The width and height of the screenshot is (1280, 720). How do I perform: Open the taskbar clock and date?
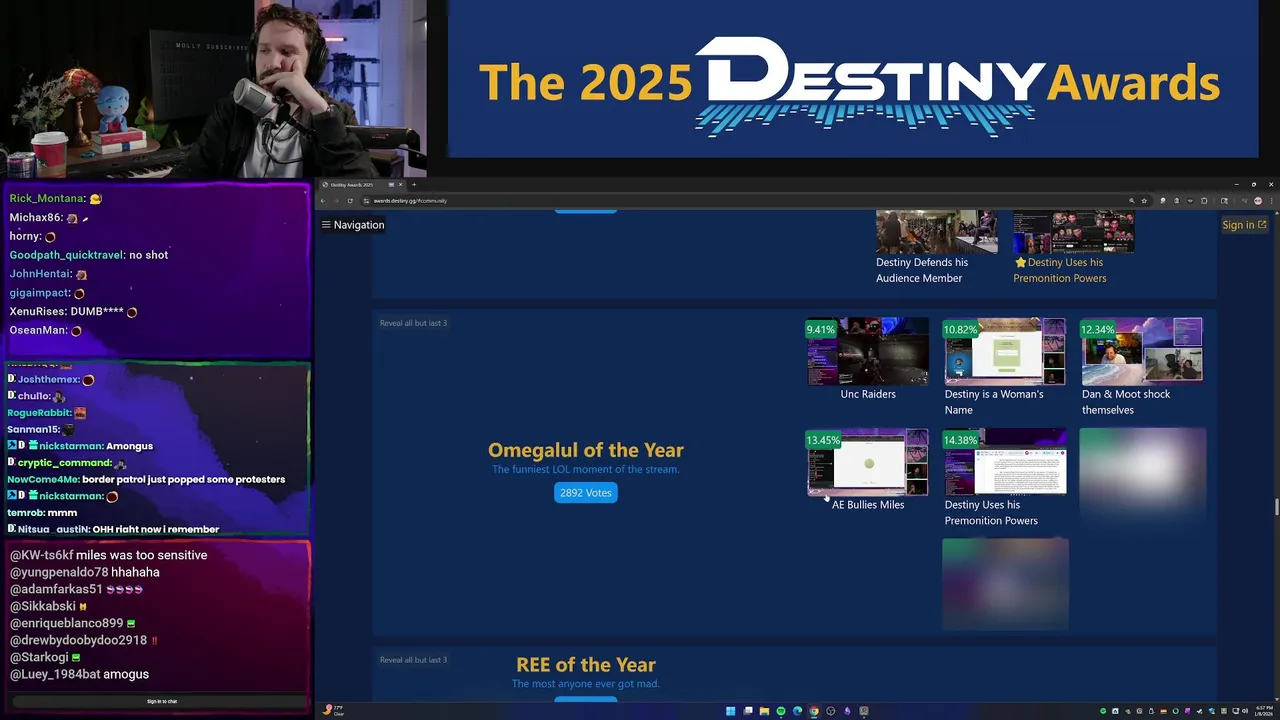[1265, 710]
